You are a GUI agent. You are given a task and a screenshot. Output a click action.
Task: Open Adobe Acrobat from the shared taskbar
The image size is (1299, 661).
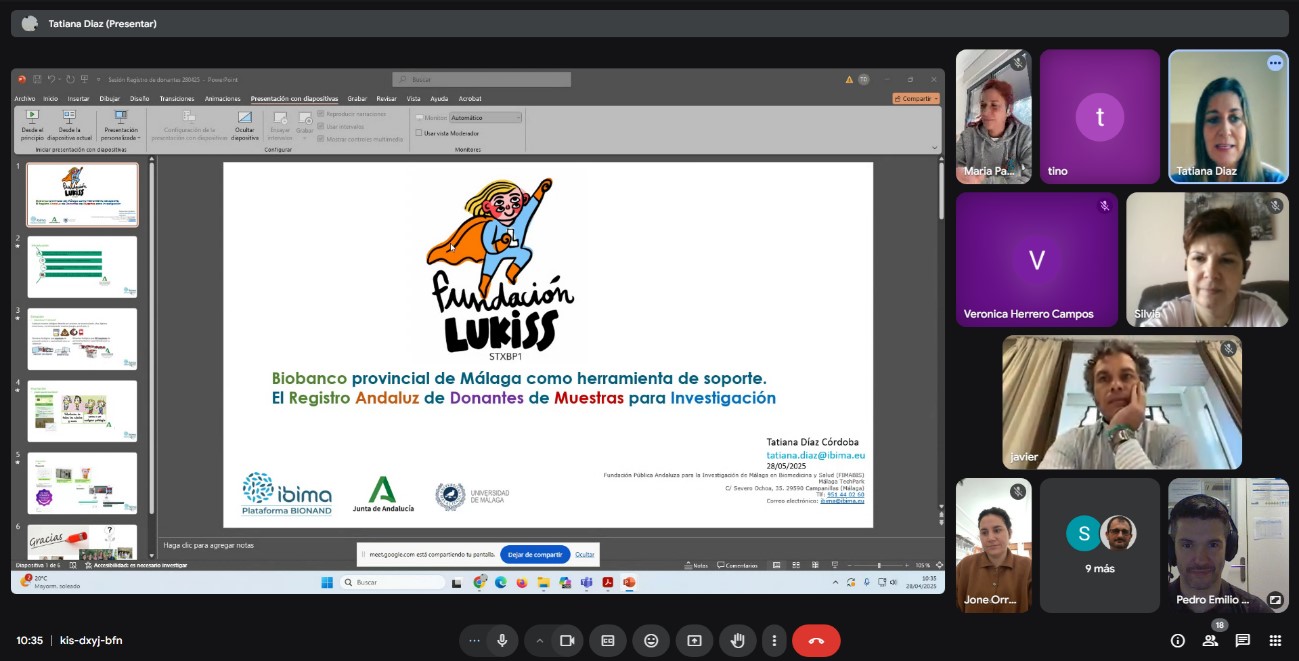(x=607, y=582)
